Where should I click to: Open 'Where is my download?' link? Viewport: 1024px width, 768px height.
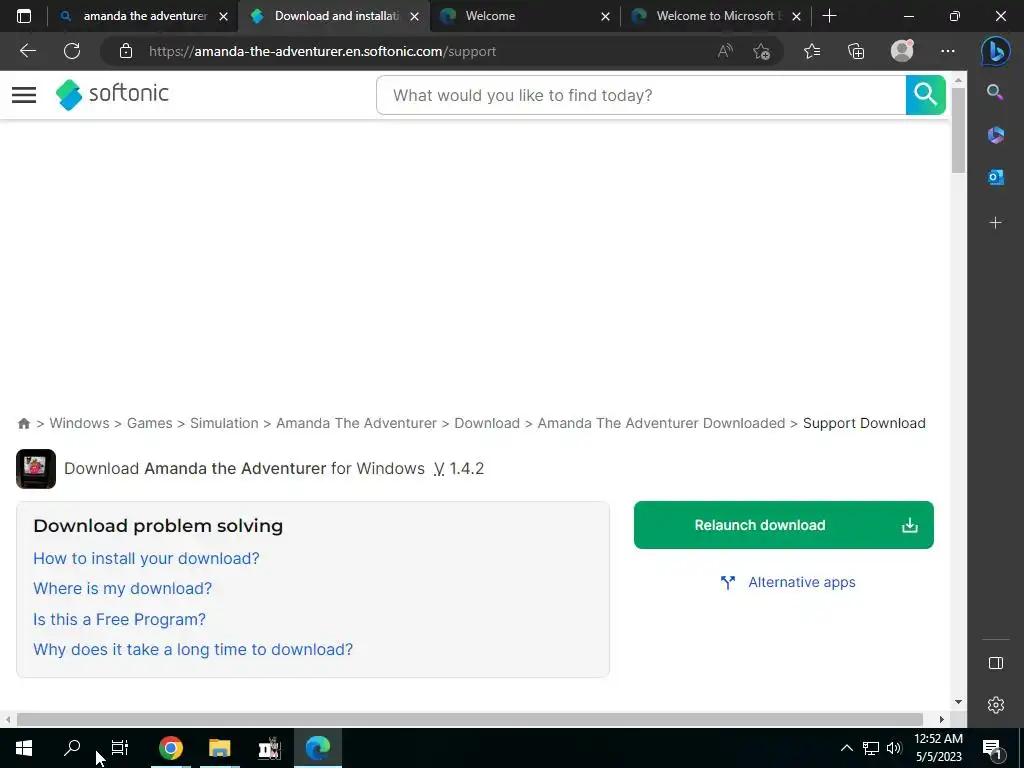123,588
